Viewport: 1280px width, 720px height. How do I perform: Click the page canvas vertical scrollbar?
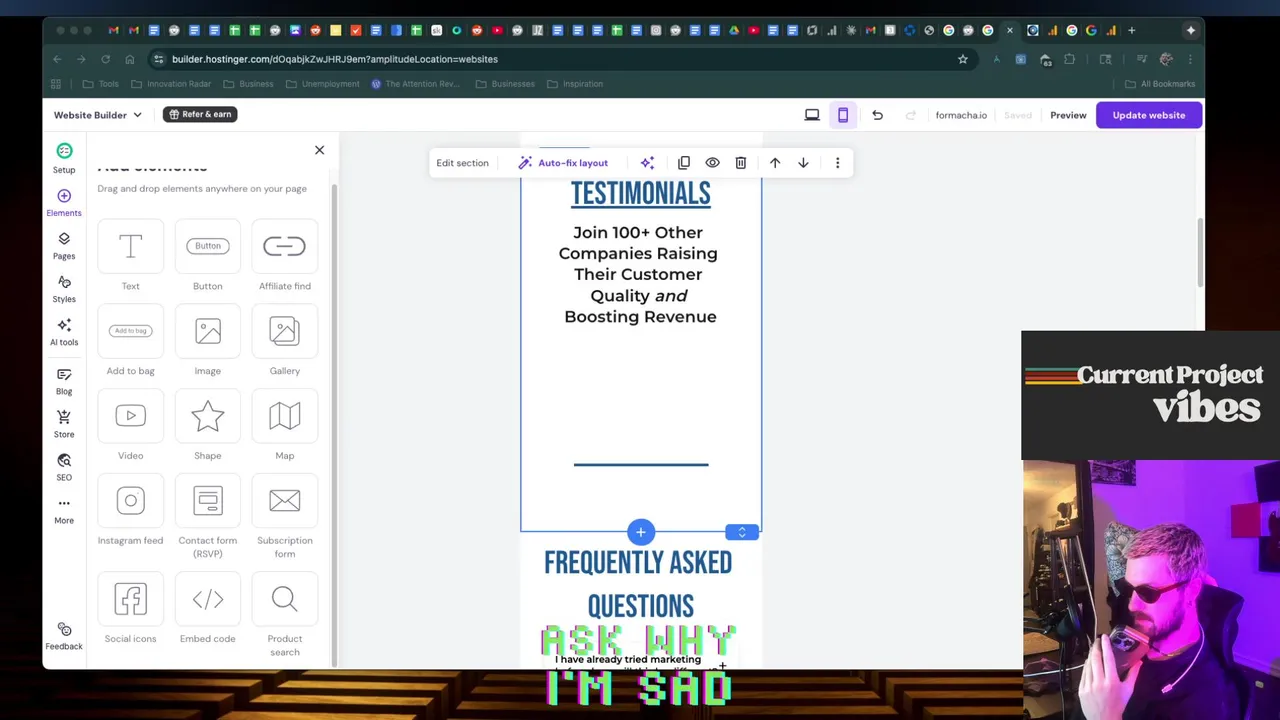[1200, 253]
